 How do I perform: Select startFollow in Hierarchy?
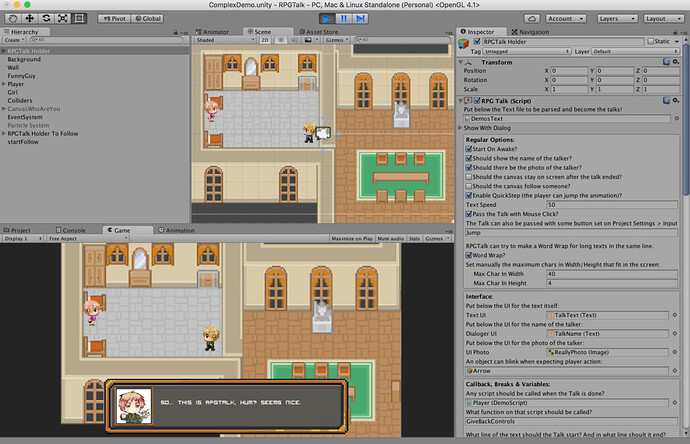23,142
